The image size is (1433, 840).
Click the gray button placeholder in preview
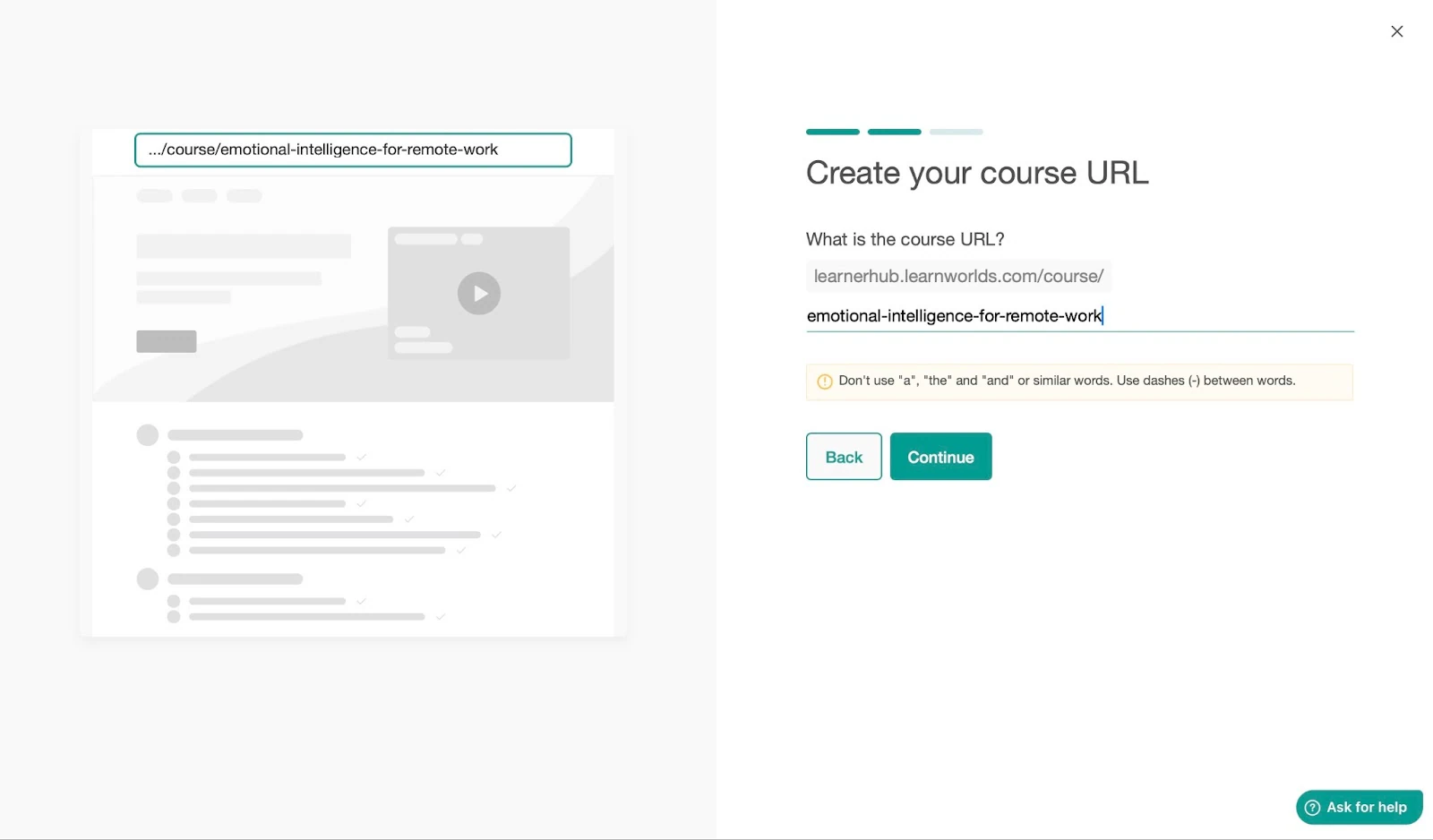click(167, 341)
